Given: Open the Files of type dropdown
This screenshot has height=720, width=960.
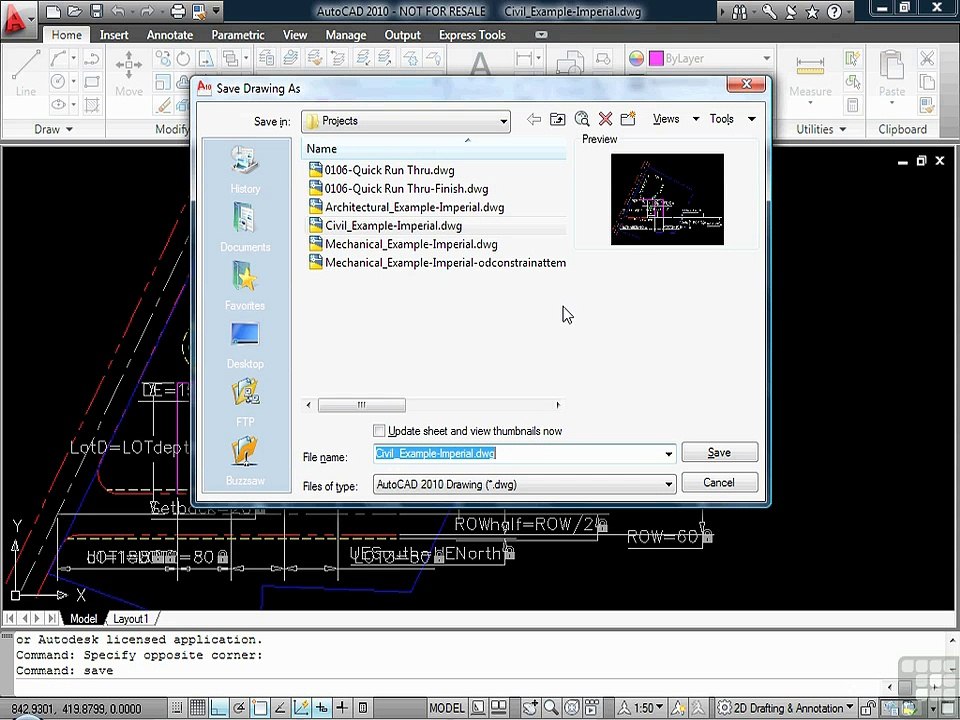Looking at the screenshot, I should pyautogui.click(x=525, y=484).
